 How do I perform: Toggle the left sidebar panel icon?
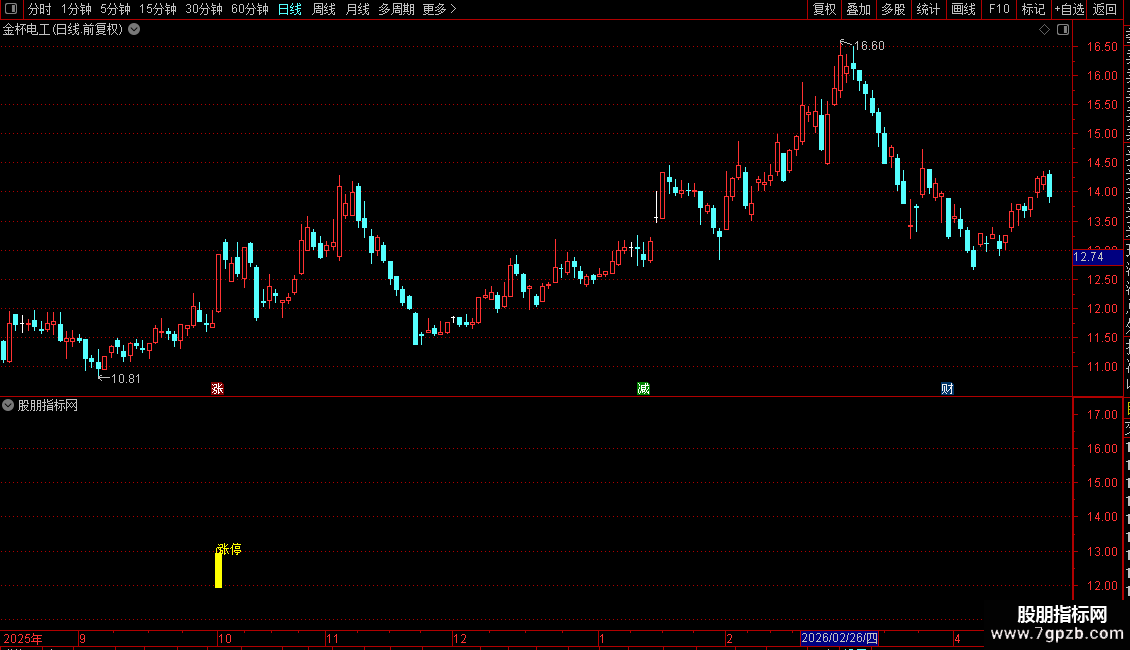click(x=11, y=9)
